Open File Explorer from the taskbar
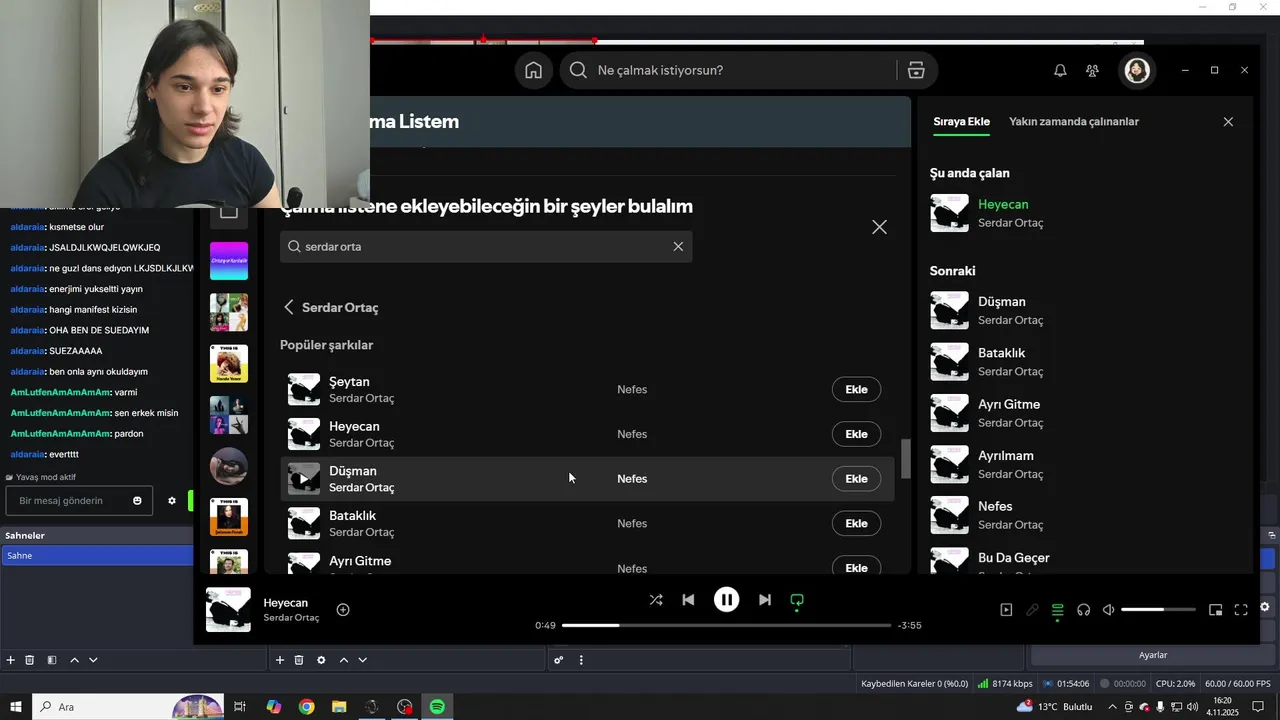 coord(339,707)
